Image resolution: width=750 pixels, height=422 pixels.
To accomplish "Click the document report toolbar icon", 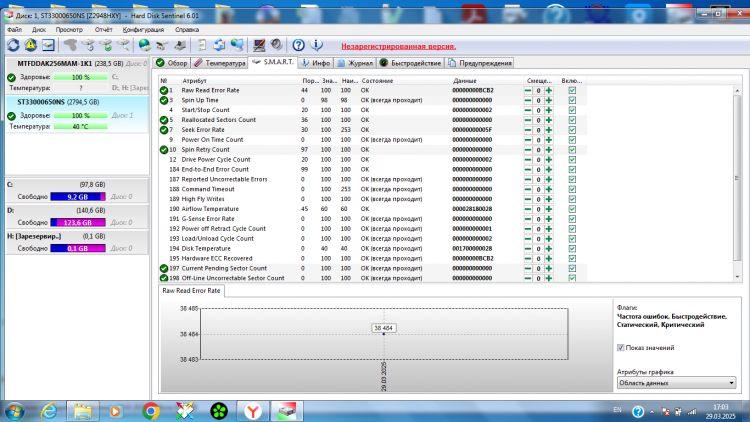I will [x=201, y=45].
